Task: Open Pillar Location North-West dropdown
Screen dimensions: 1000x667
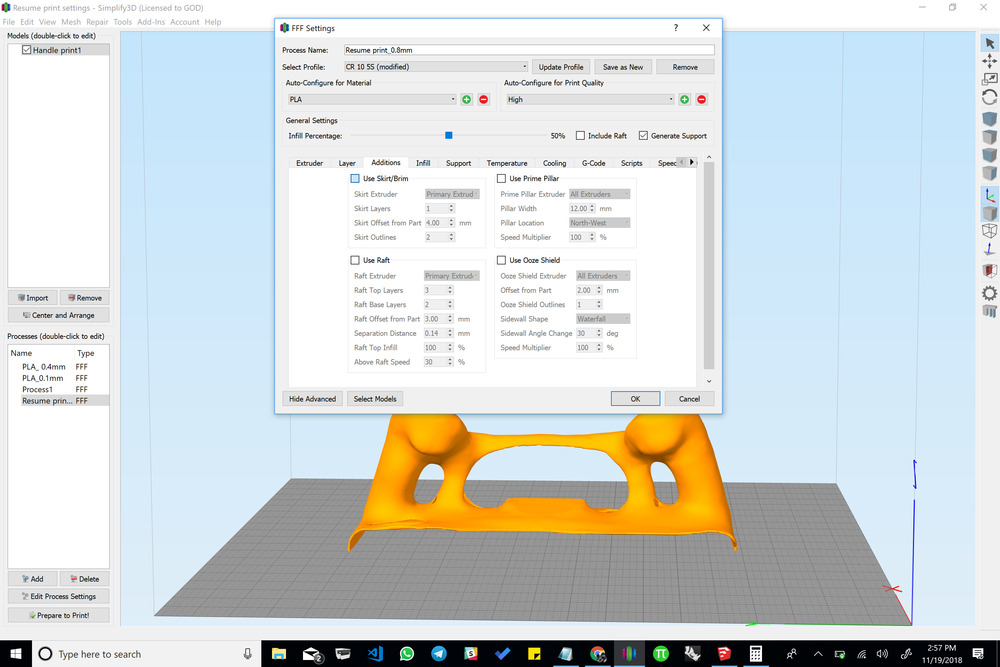Action: (599, 223)
